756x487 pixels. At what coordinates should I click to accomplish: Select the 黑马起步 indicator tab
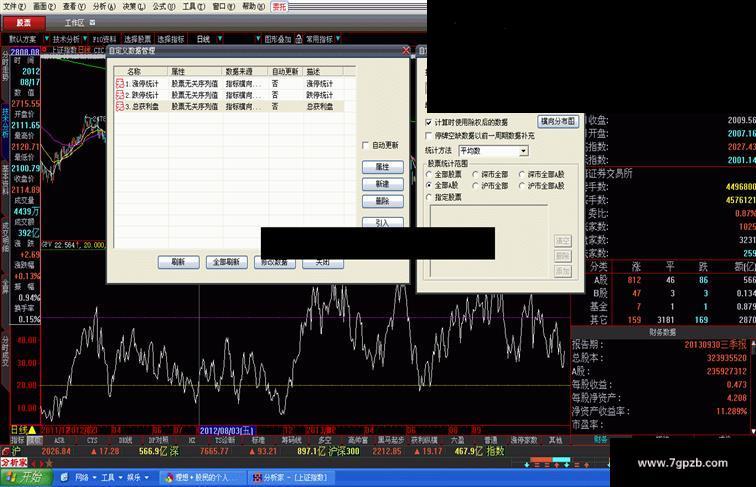point(391,440)
